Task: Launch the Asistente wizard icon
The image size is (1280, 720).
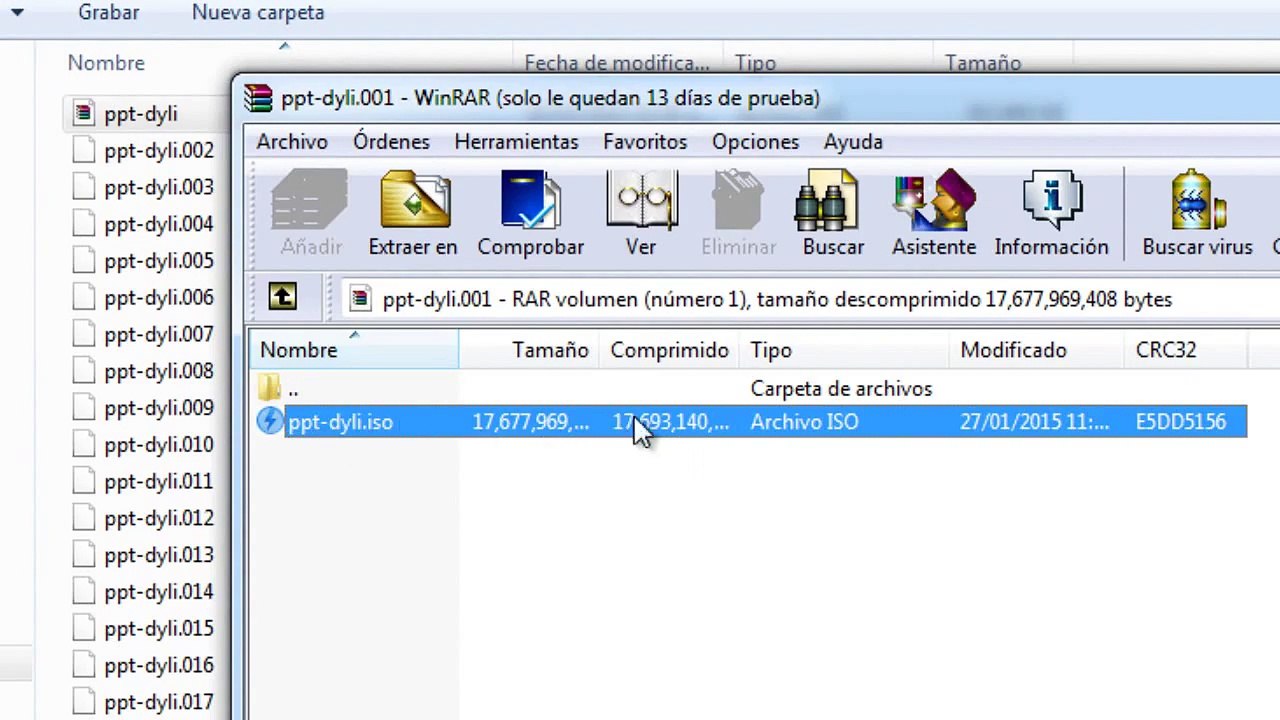Action: point(934,213)
